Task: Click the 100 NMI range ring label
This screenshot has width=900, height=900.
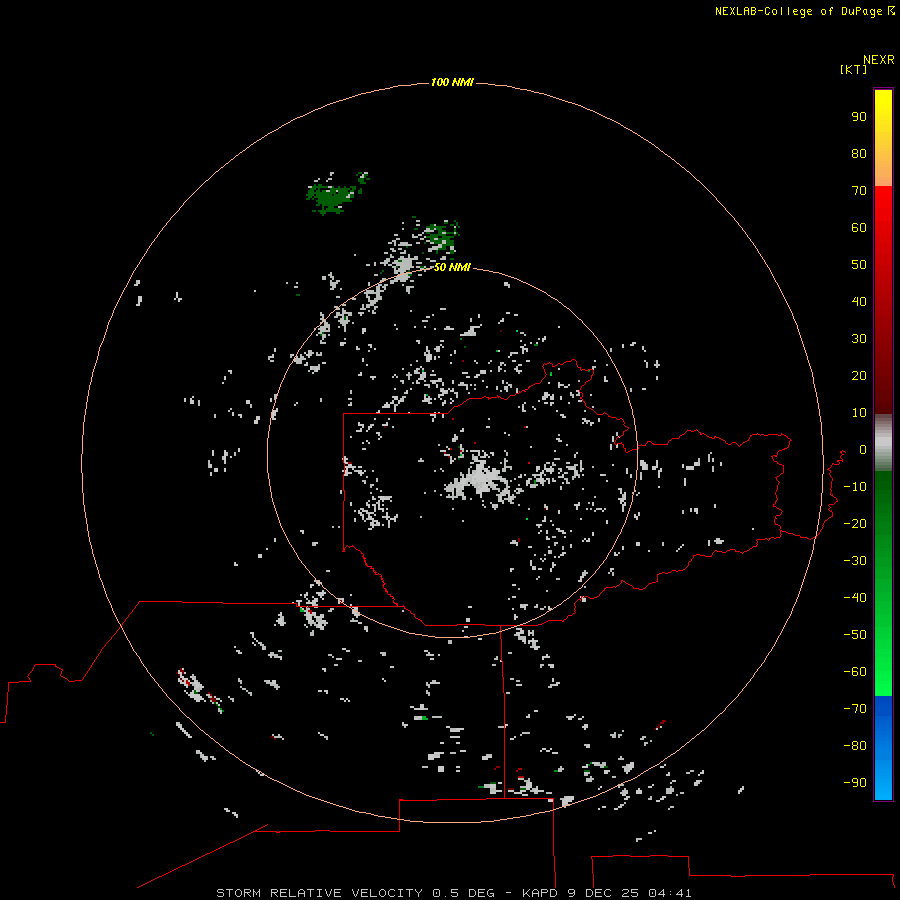Action: coord(452,82)
